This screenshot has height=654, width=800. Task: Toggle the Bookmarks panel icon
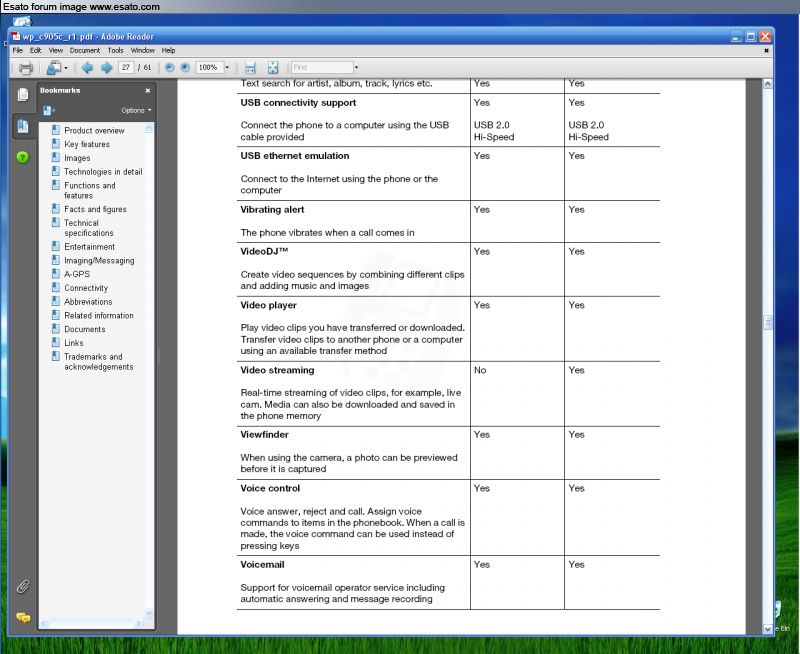[x=23, y=126]
